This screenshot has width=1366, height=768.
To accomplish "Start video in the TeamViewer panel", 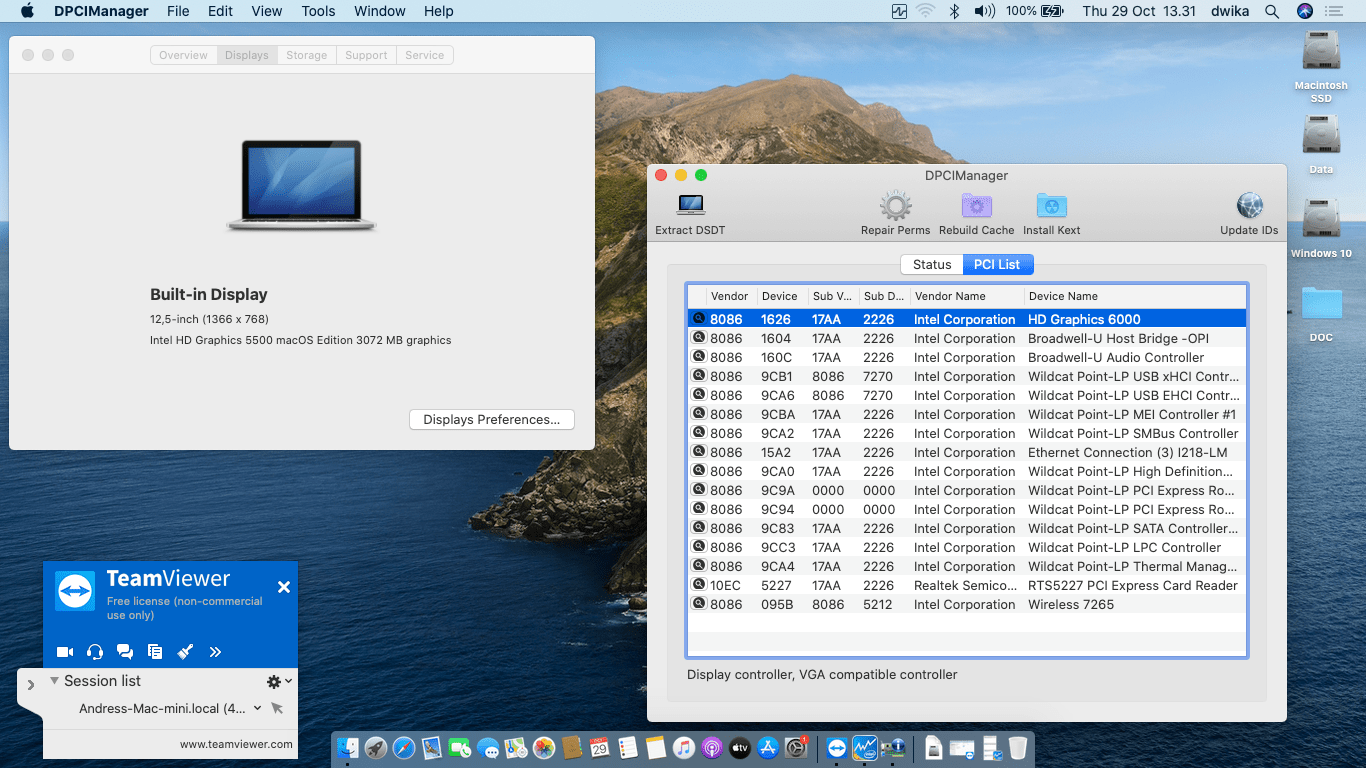I will point(65,652).
